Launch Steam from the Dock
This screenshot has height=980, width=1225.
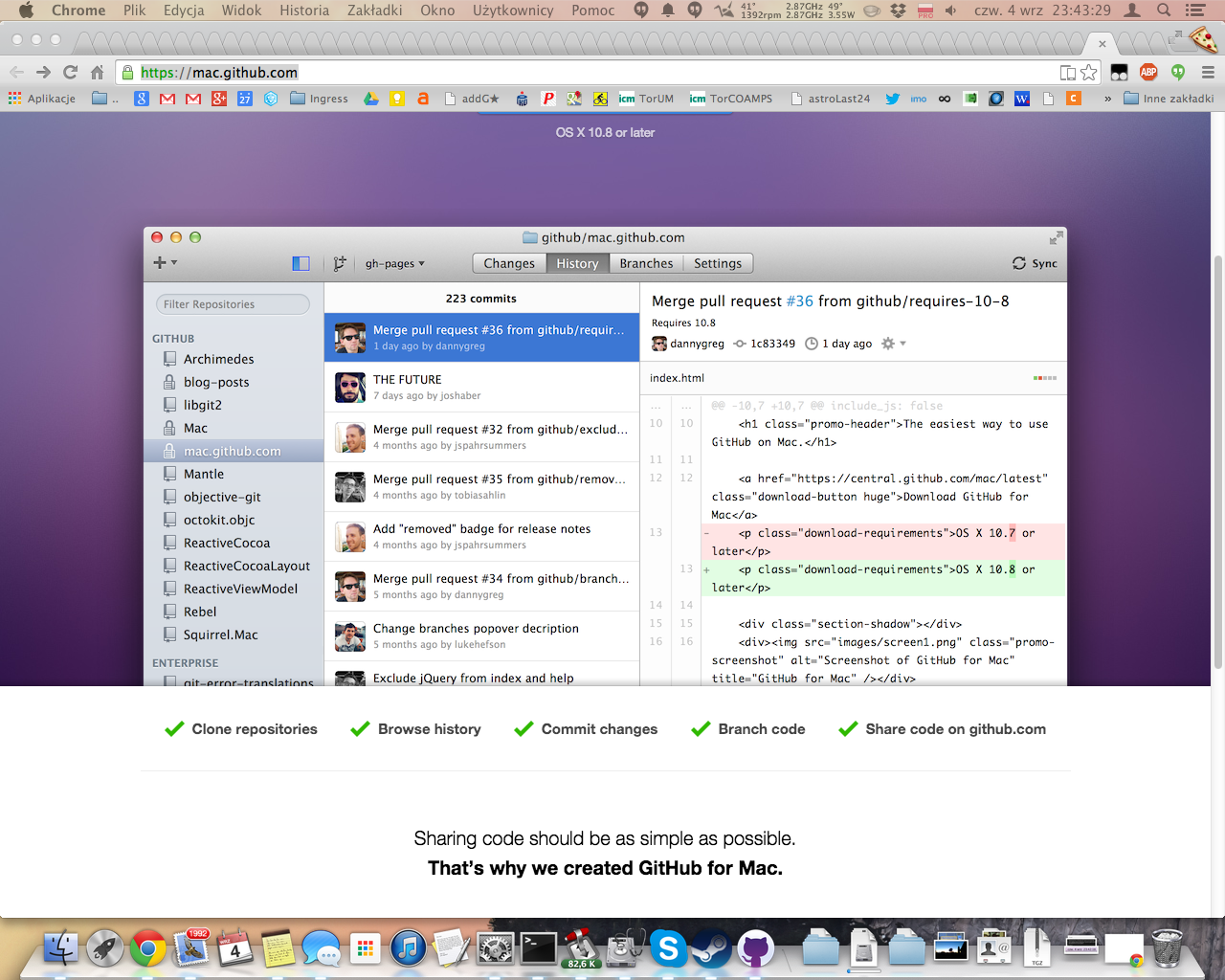[x=711, y=948]
